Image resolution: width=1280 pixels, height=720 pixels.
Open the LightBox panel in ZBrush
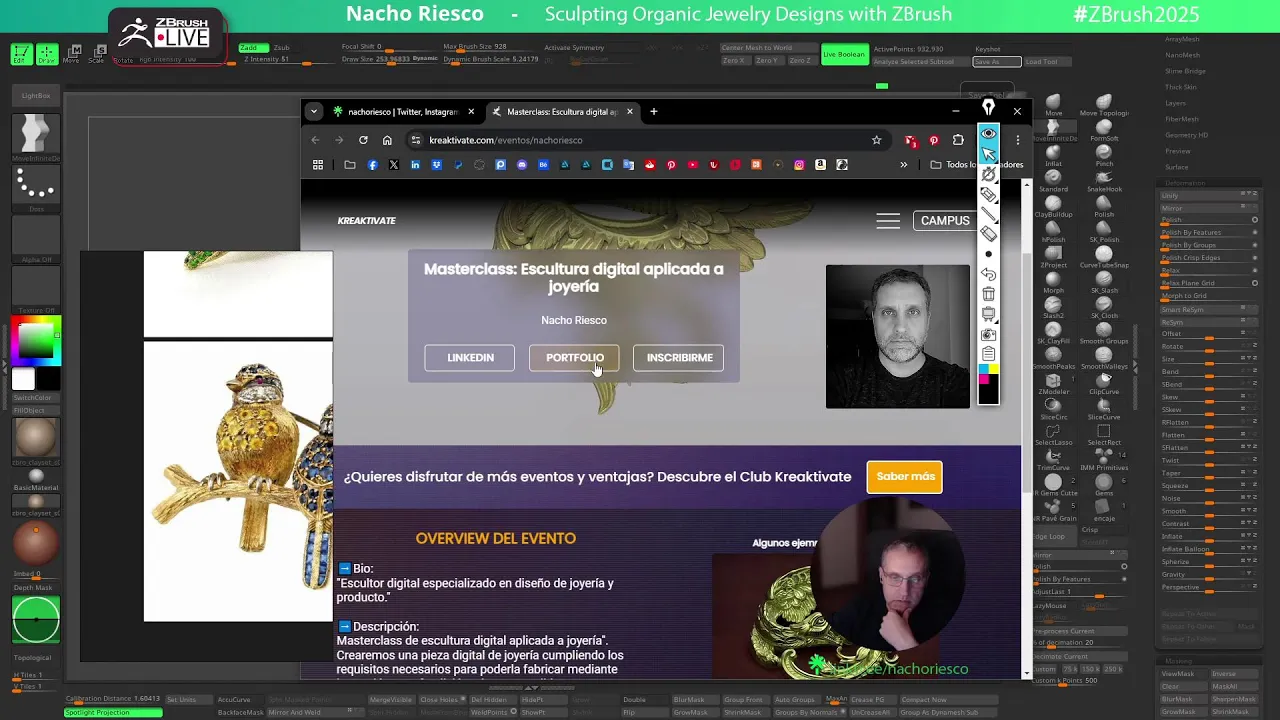coord(36,96)
